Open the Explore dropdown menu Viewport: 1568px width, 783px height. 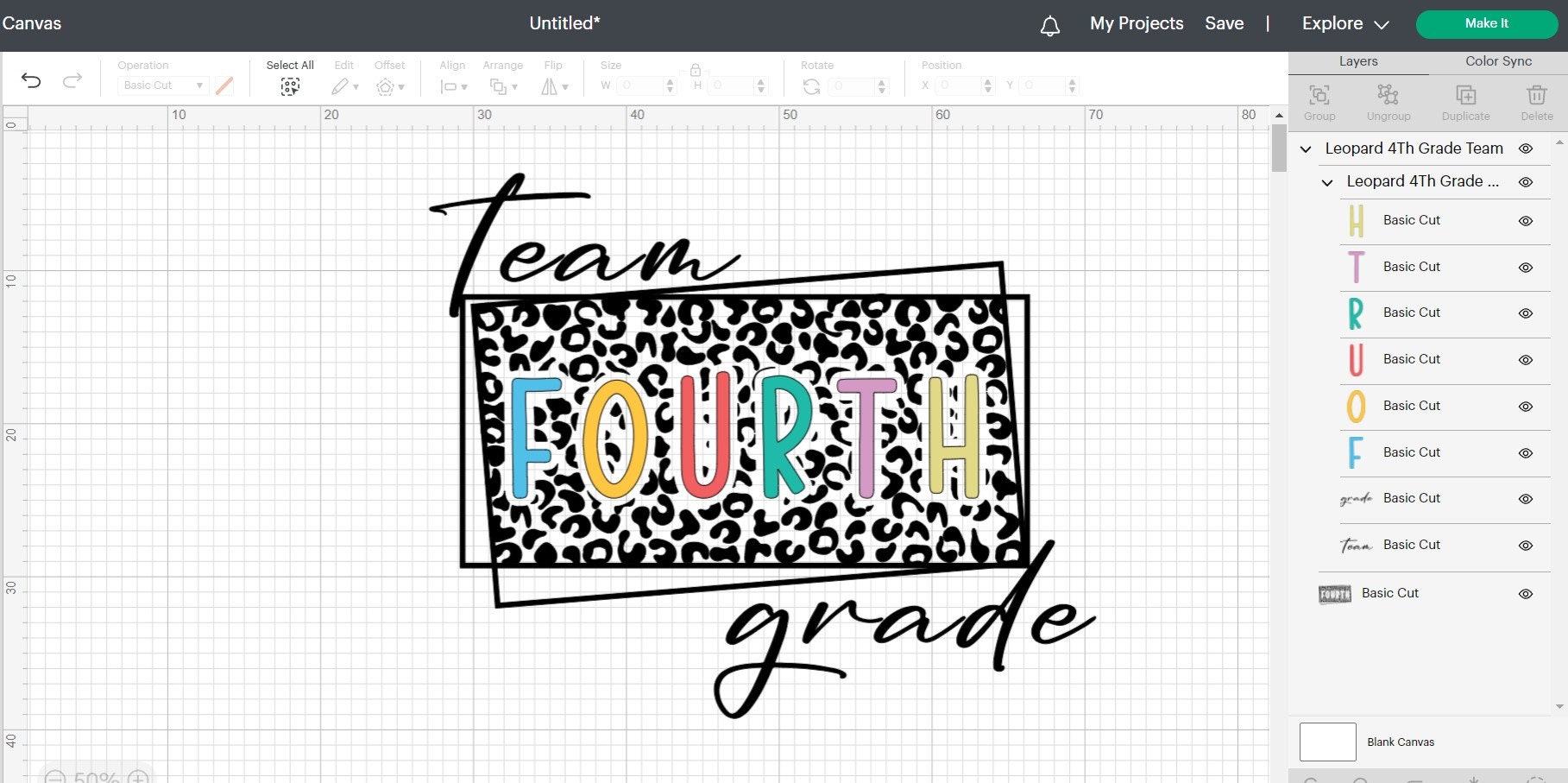[x=1343, y=23]
